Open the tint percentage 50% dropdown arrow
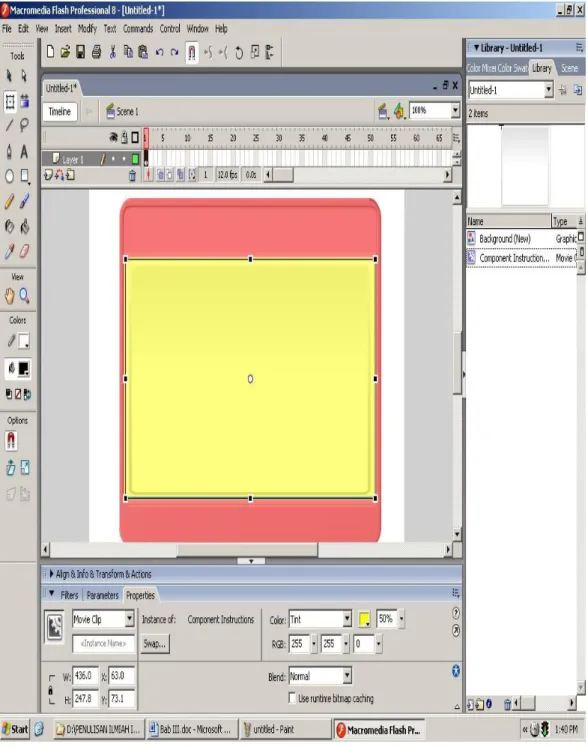This screenshot has width=588, height=747. pos(402,619)
